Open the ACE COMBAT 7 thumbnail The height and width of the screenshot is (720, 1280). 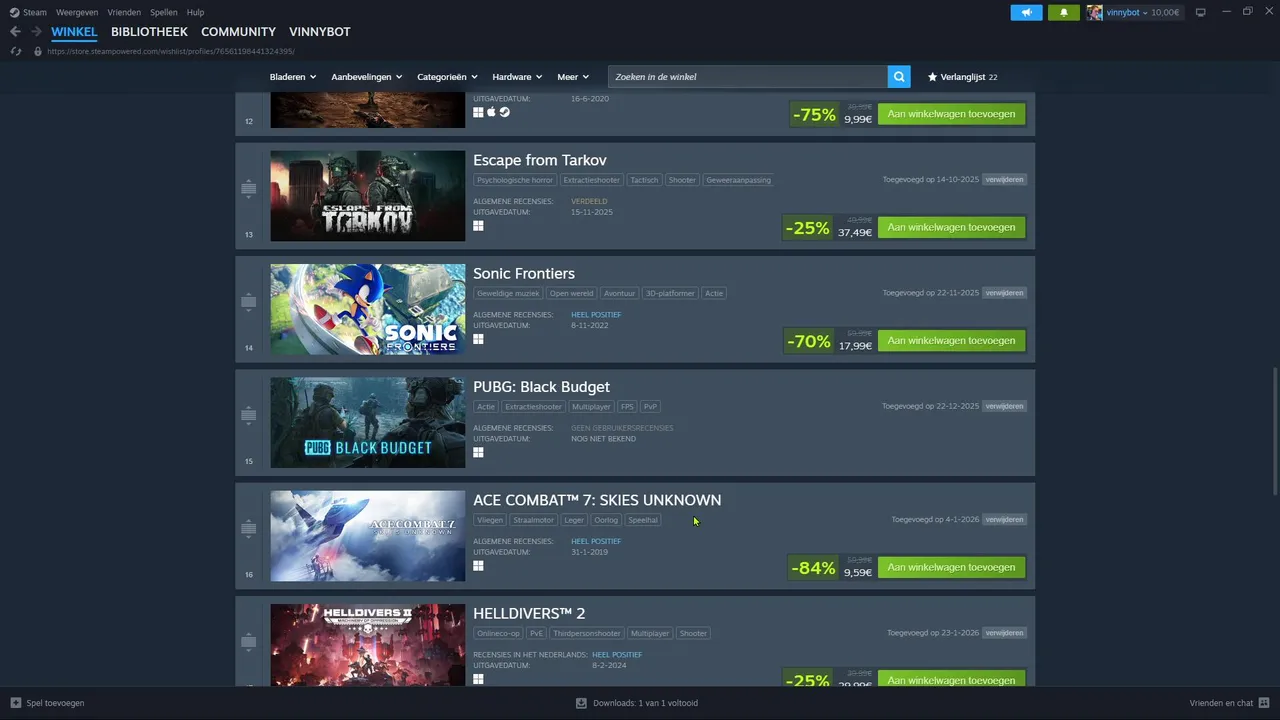point(367,536)
